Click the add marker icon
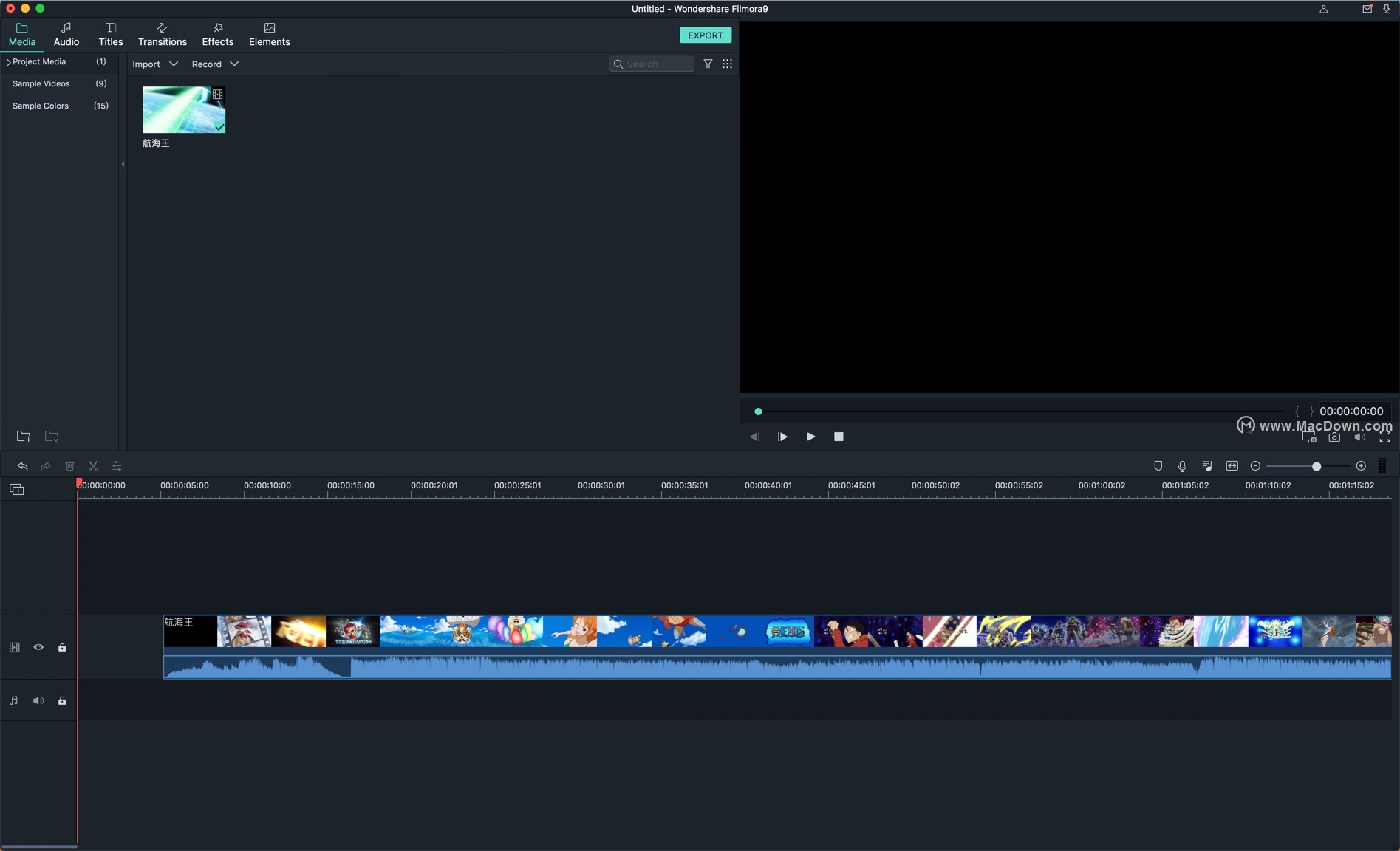 [1157, 465]
